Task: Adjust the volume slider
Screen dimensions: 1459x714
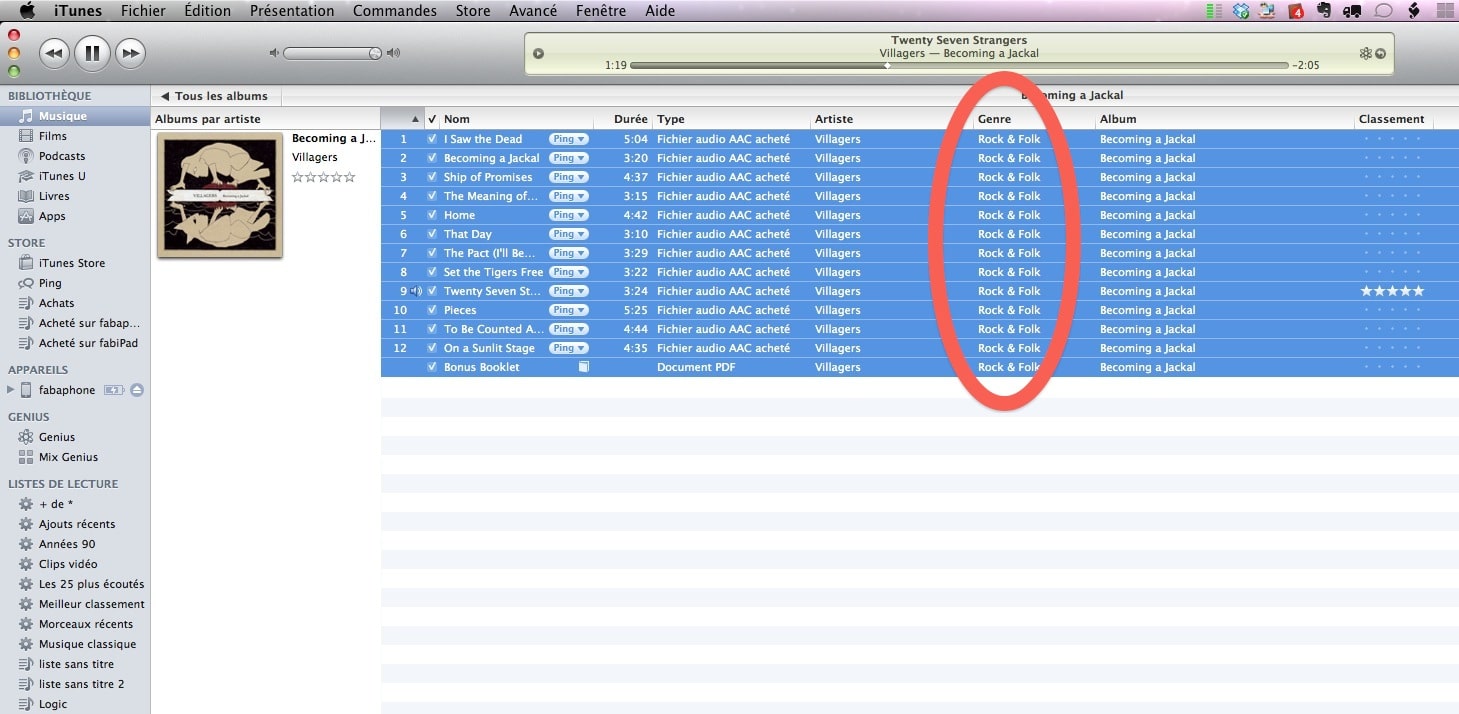Action: click(334, 53)
